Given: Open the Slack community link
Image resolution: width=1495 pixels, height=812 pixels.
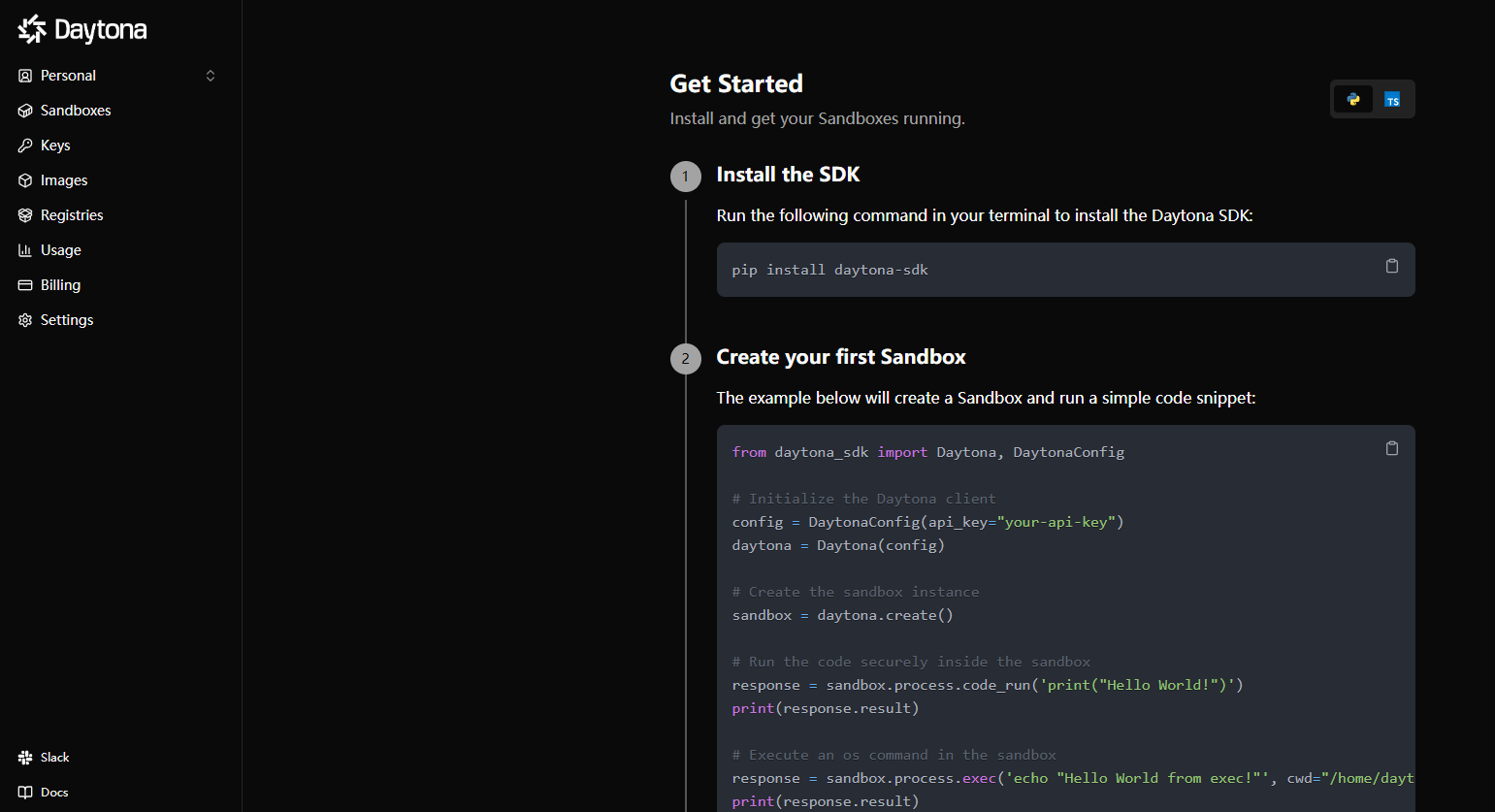Looking at the screenshot, I should click(x=54, y=758).
